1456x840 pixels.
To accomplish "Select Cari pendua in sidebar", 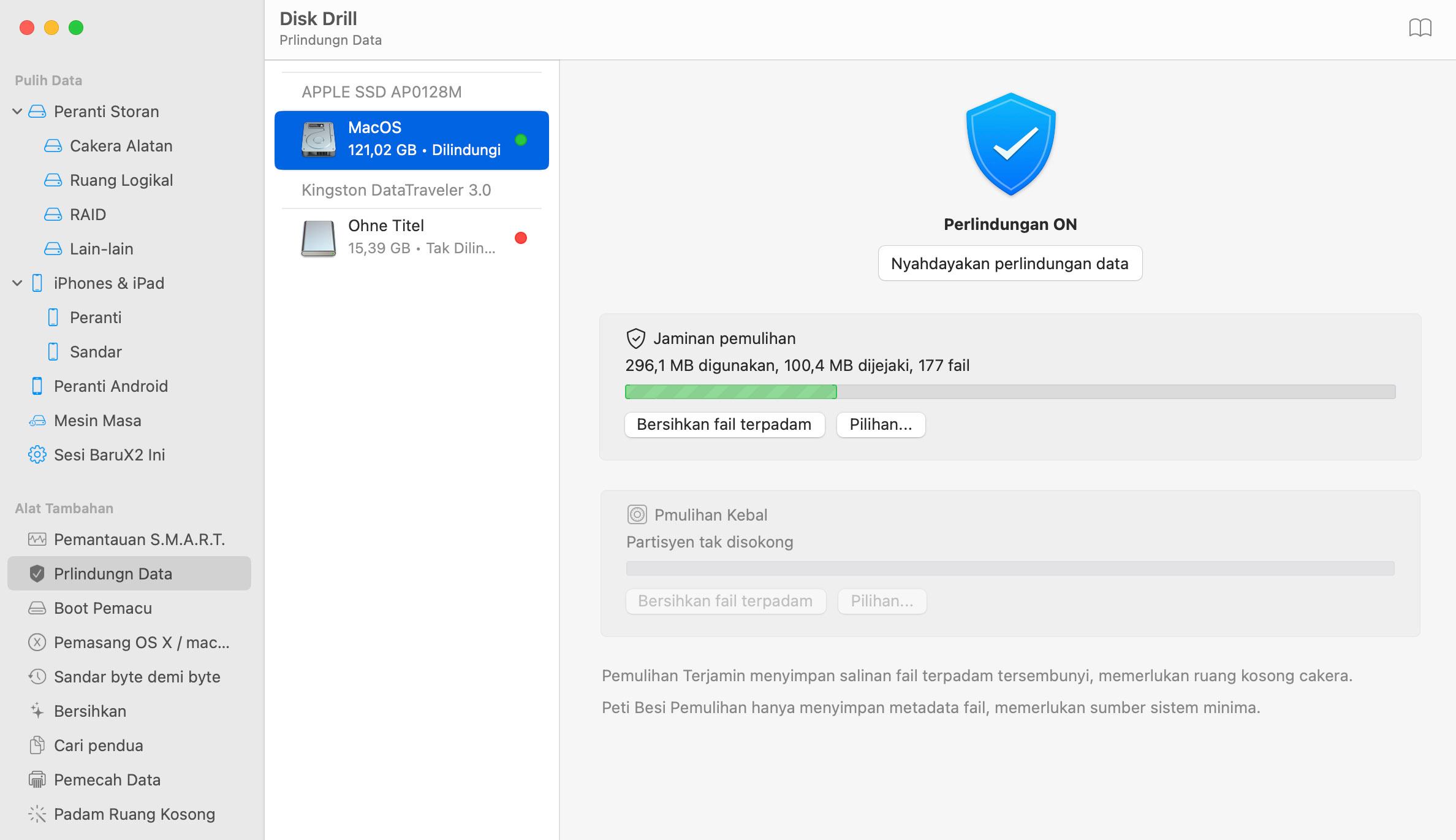I will 98,745.
